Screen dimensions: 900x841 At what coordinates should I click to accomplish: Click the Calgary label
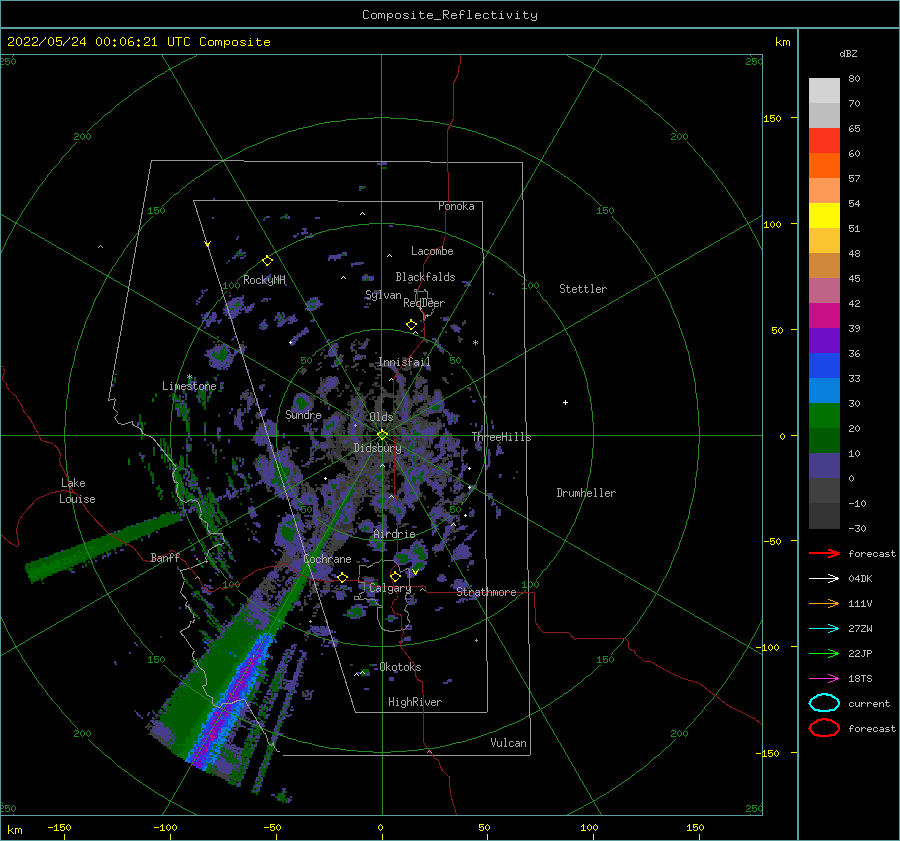tap(390, 588)
